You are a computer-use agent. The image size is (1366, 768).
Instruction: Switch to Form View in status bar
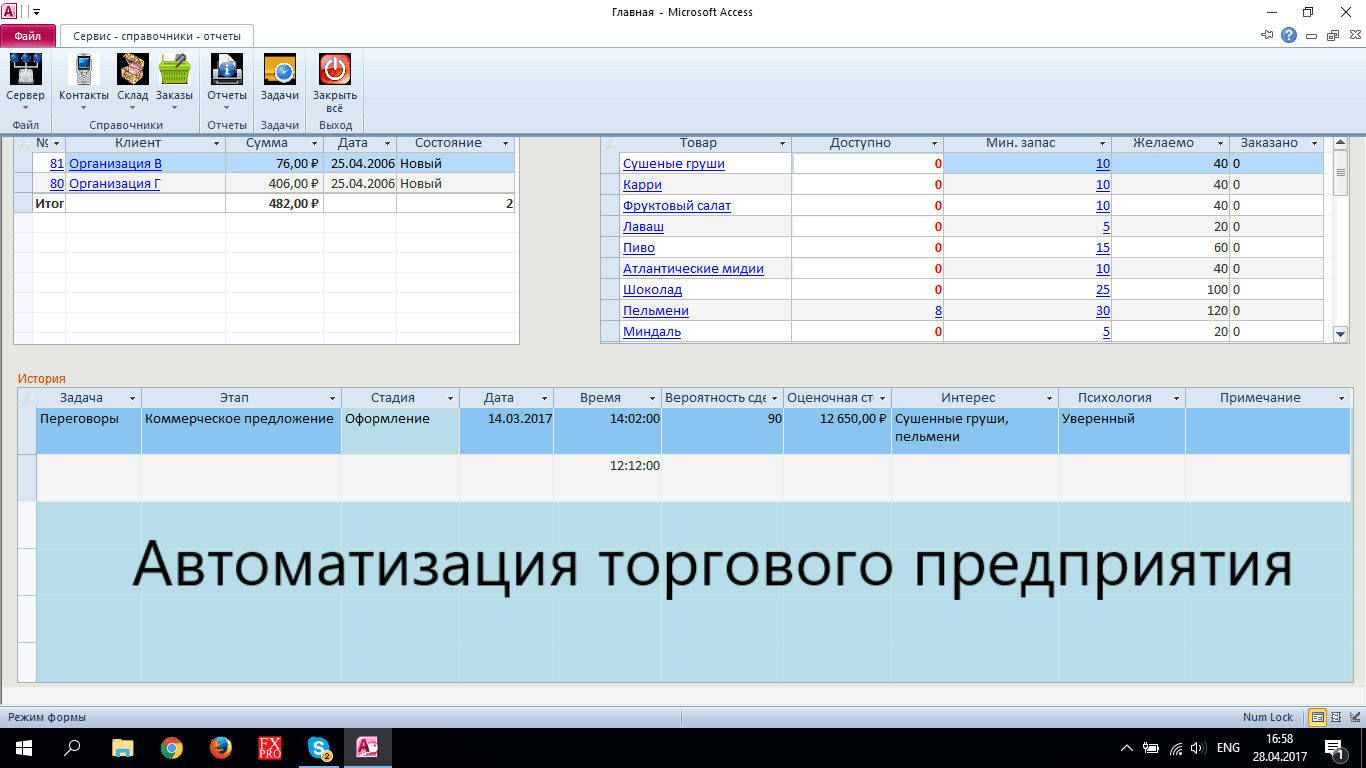point(1318,717)
